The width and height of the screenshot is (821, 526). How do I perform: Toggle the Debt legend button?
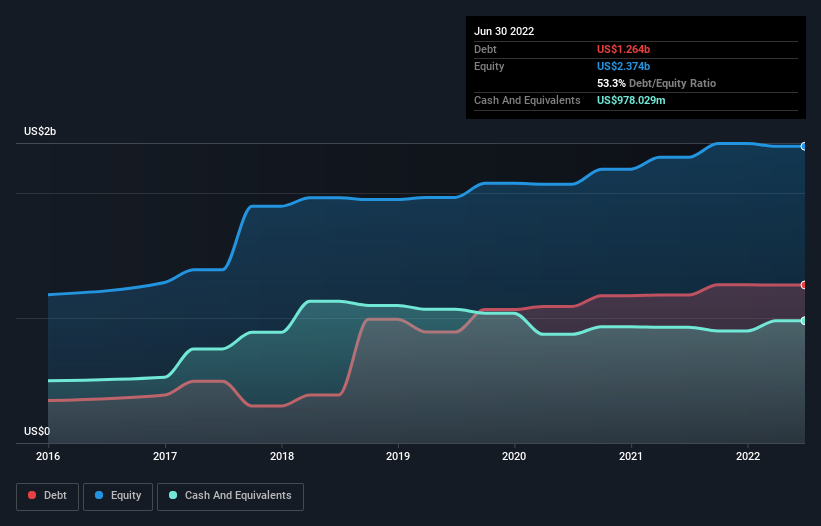click(47, 496)
